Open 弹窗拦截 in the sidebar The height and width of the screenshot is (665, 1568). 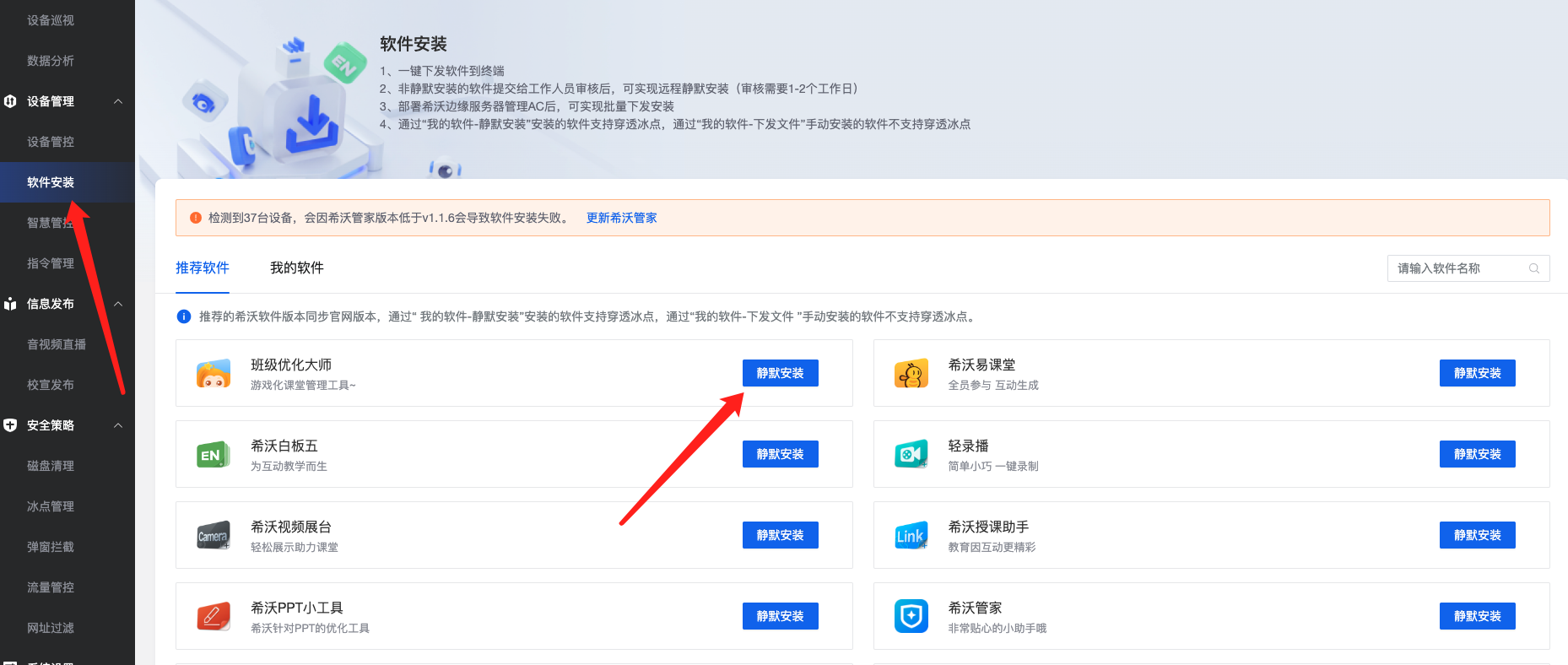click(51, 547)
